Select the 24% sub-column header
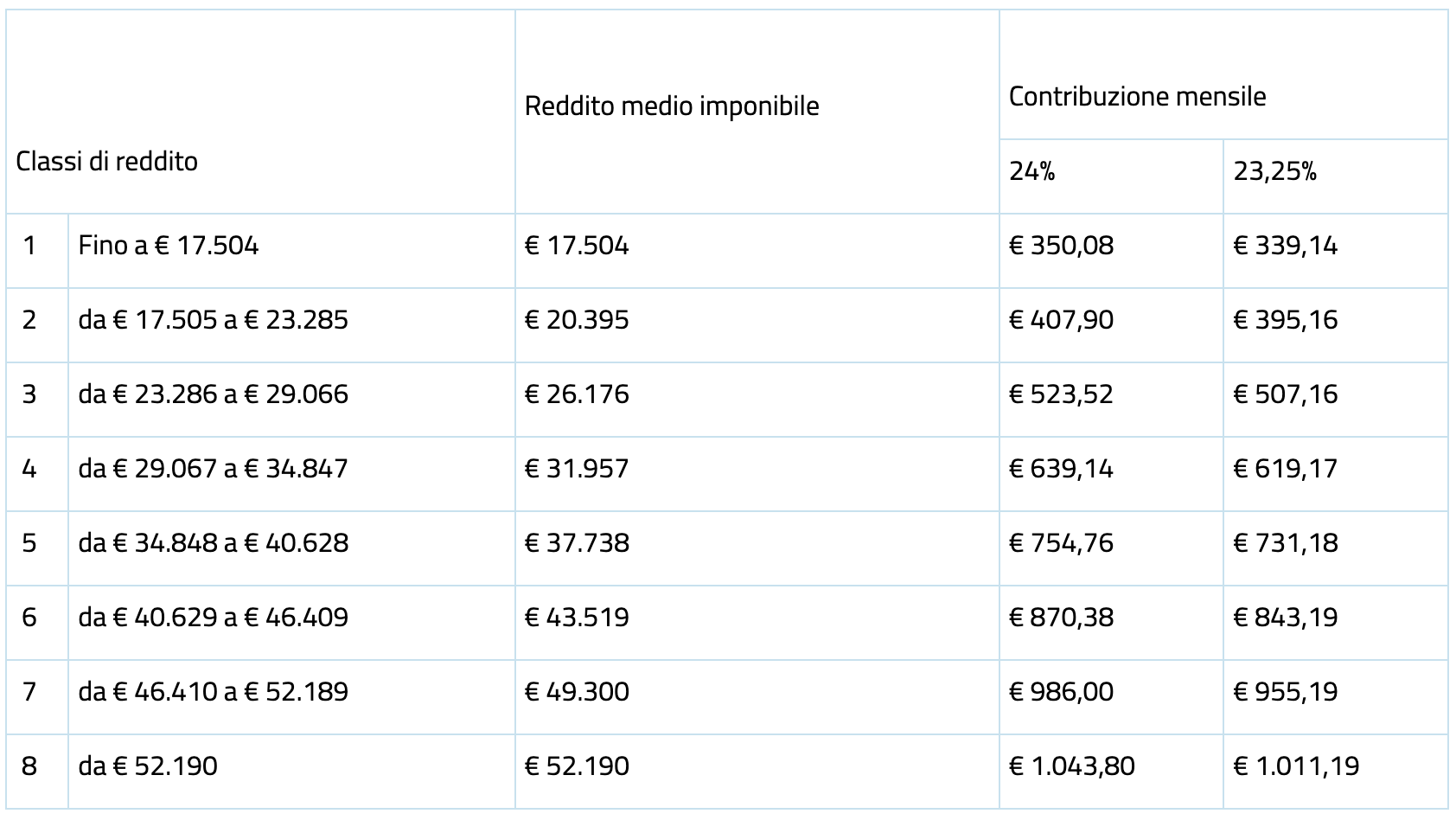Screen dimensions: 1456x820 (x=1032, y=172)
